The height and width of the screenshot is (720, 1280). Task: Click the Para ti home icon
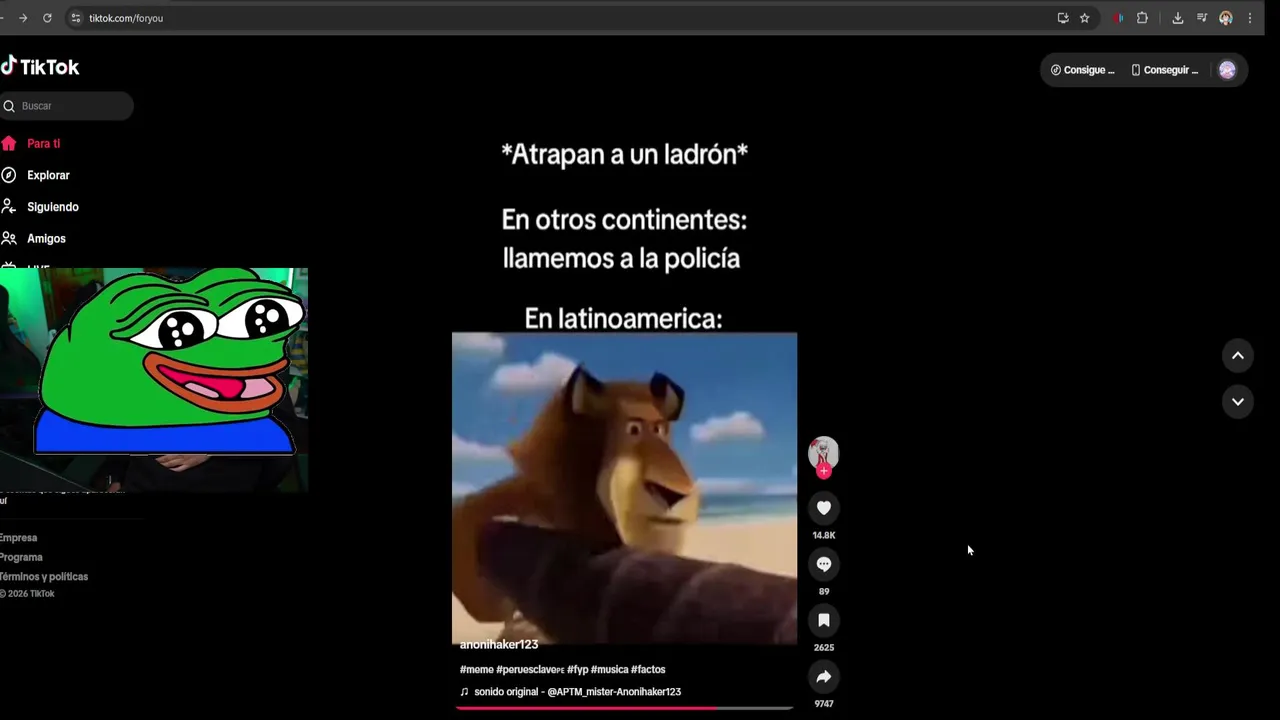point(9,143)
